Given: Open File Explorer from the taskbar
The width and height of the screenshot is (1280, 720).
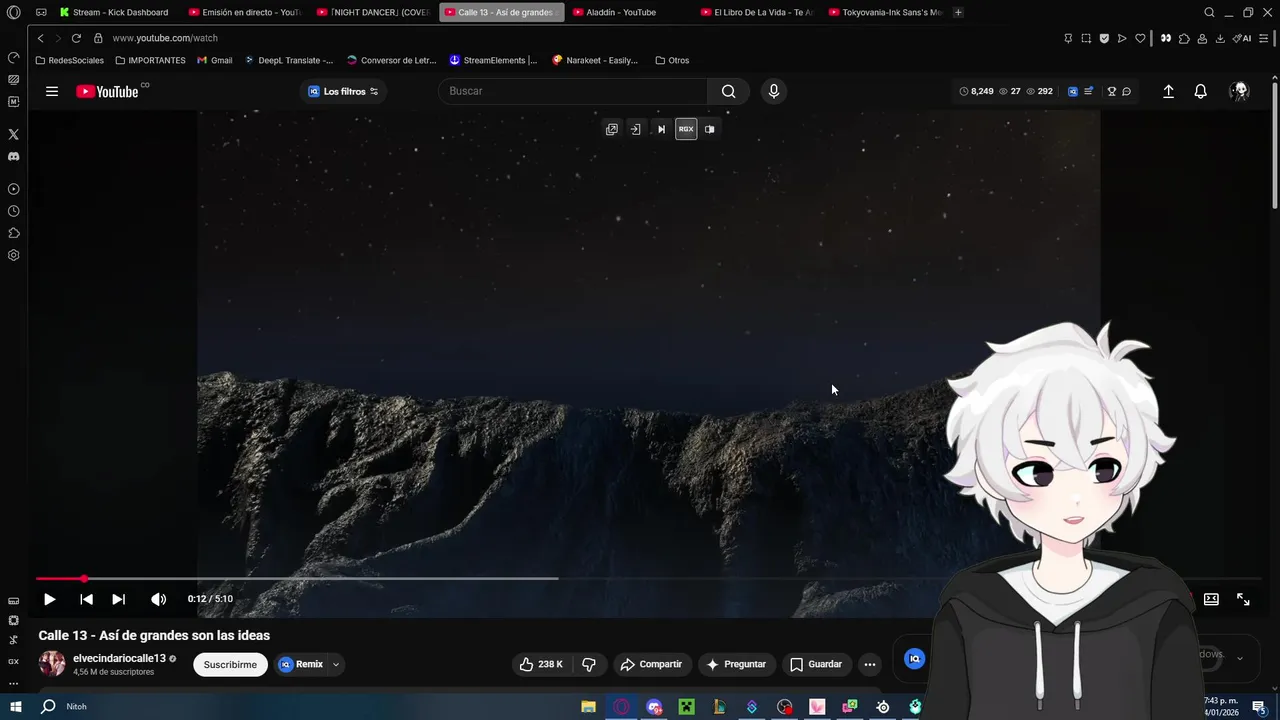Looking at the screenshot, I should pos(588,707).
